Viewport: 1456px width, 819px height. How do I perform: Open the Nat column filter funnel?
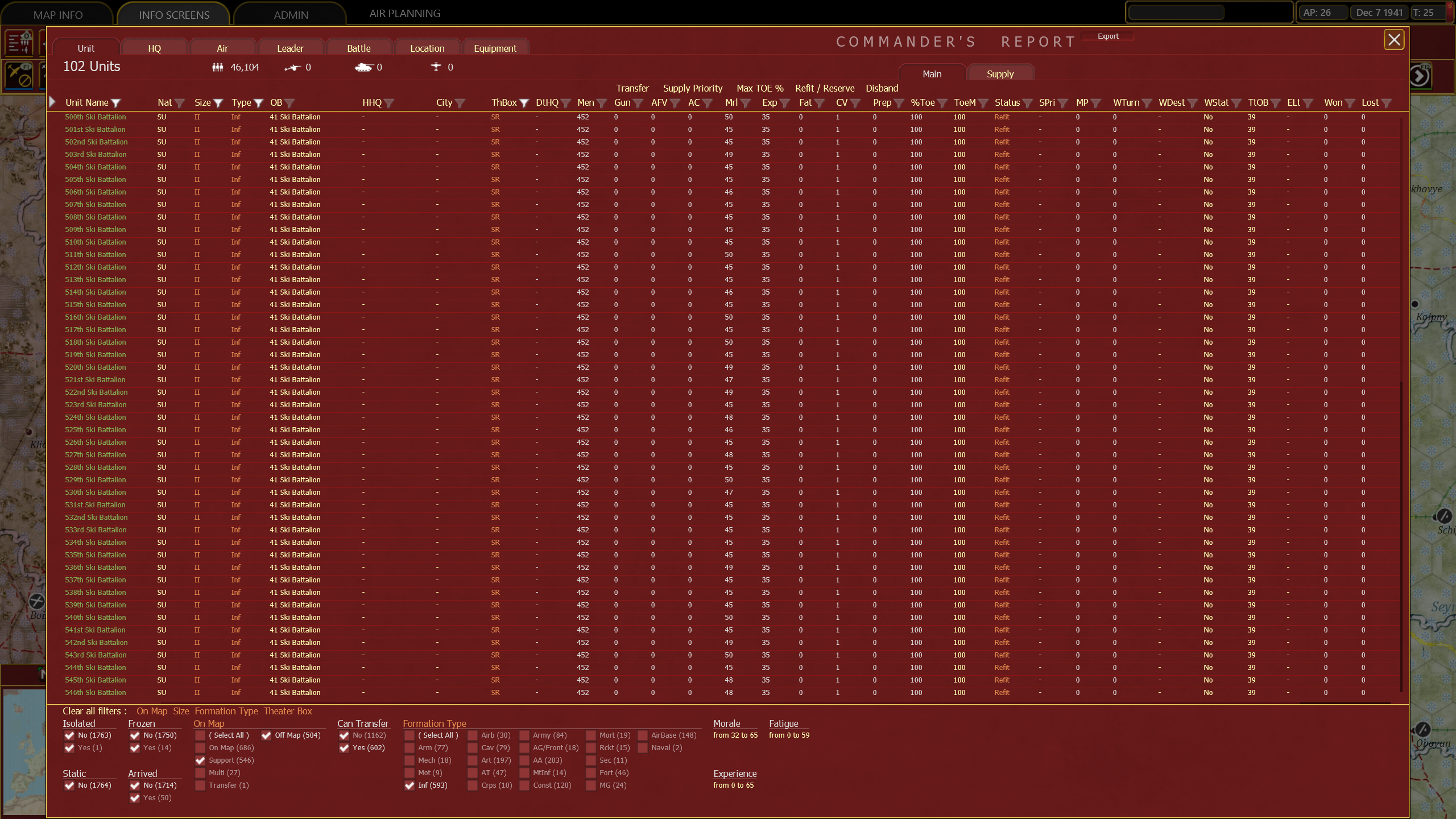point(180,103)
